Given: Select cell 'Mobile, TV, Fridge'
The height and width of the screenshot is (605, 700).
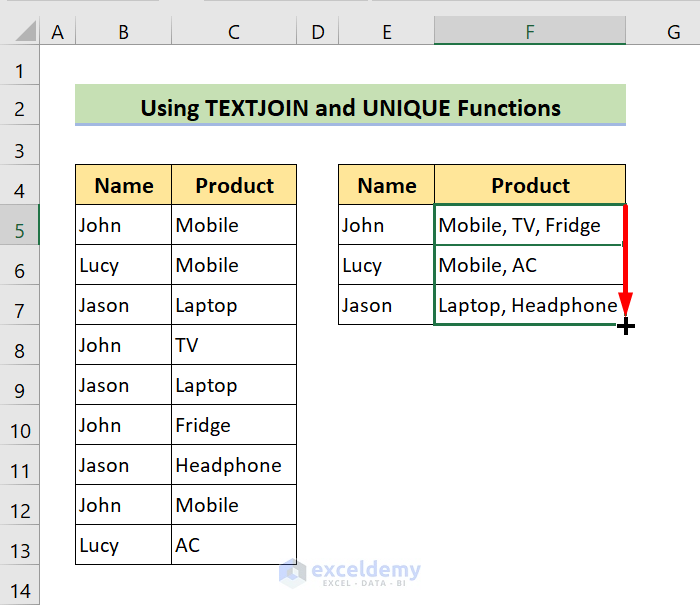Looking at the screenshot, I should coord(530,225).
